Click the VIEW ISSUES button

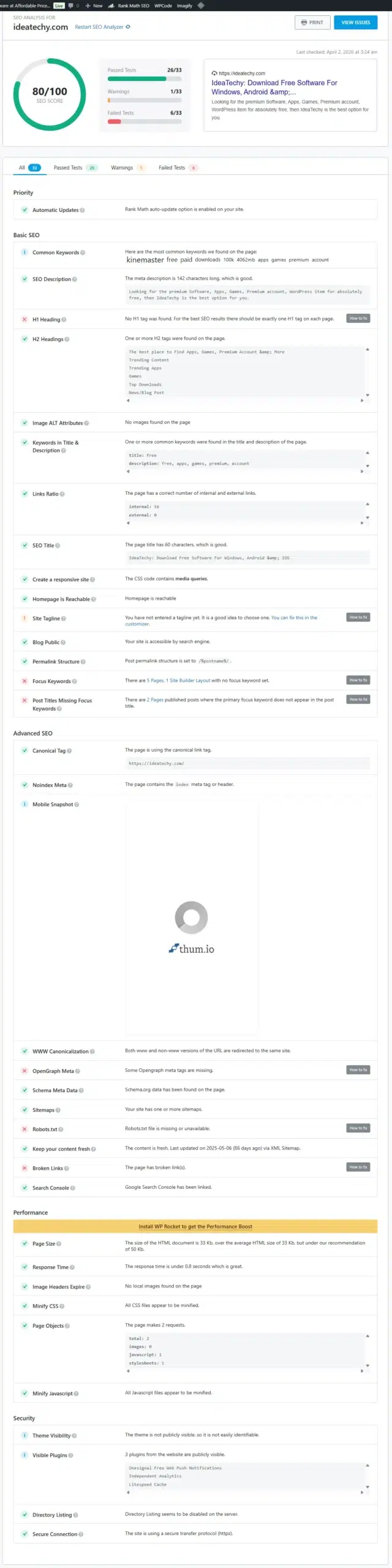[x=355, y=22]
